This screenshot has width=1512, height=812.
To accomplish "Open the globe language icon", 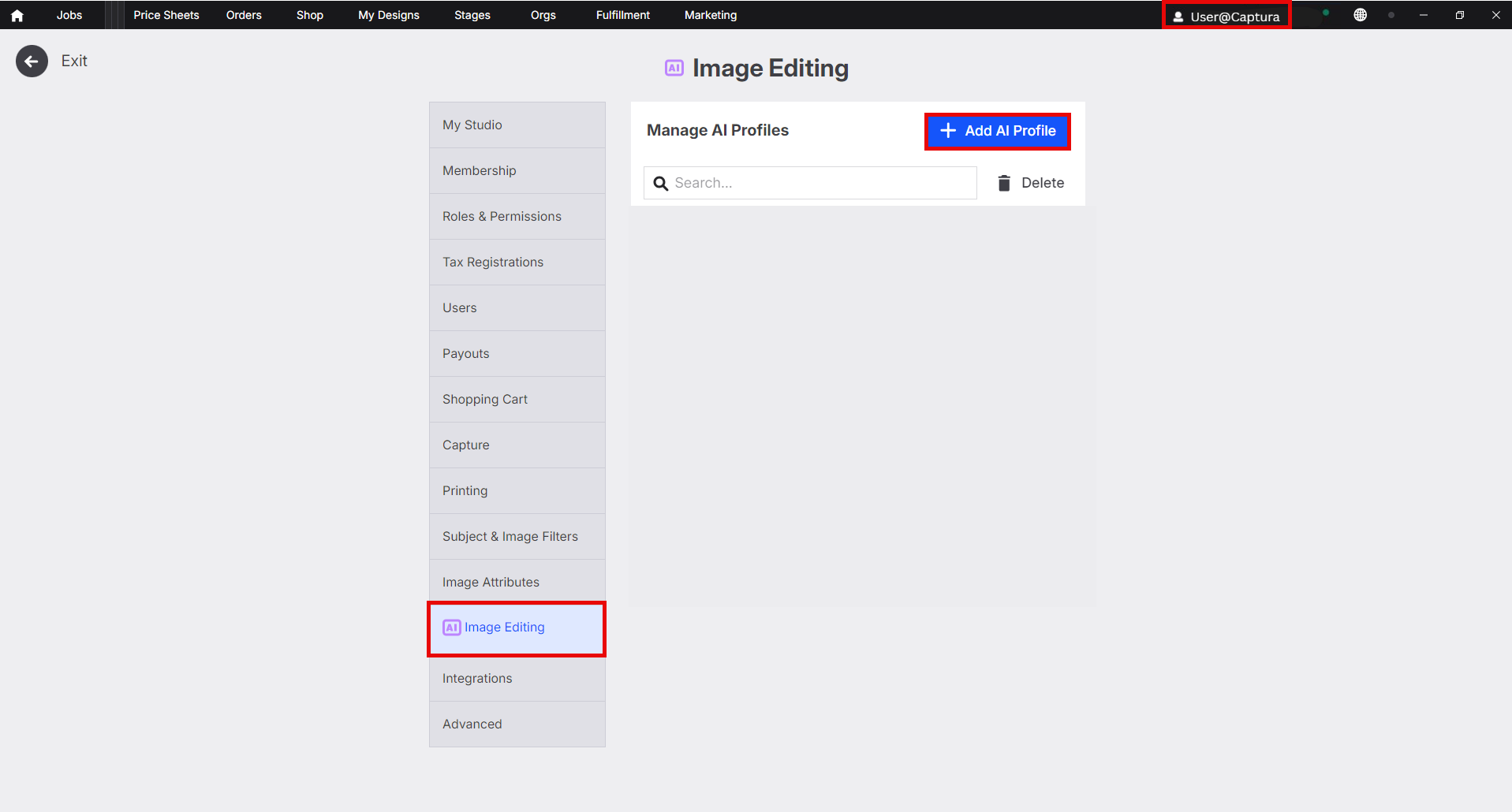I will [x=1360, y=15].
